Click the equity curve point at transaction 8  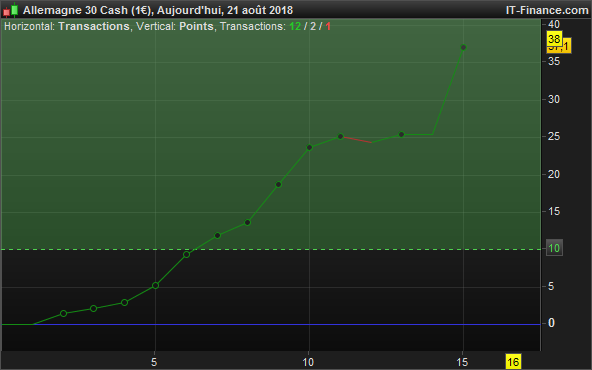coord(248,223)
